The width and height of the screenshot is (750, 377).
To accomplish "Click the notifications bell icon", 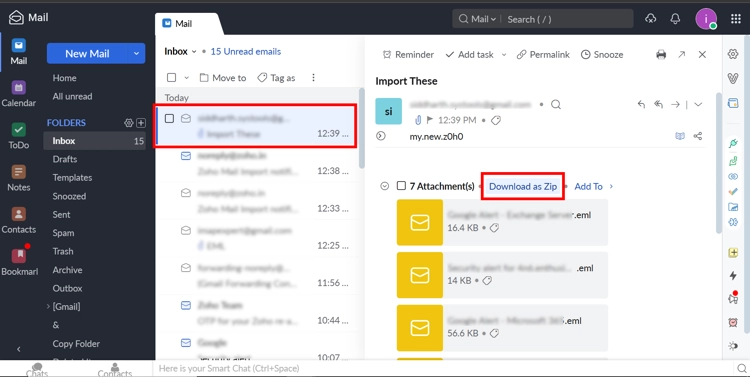I will click(x=675, y=19).
